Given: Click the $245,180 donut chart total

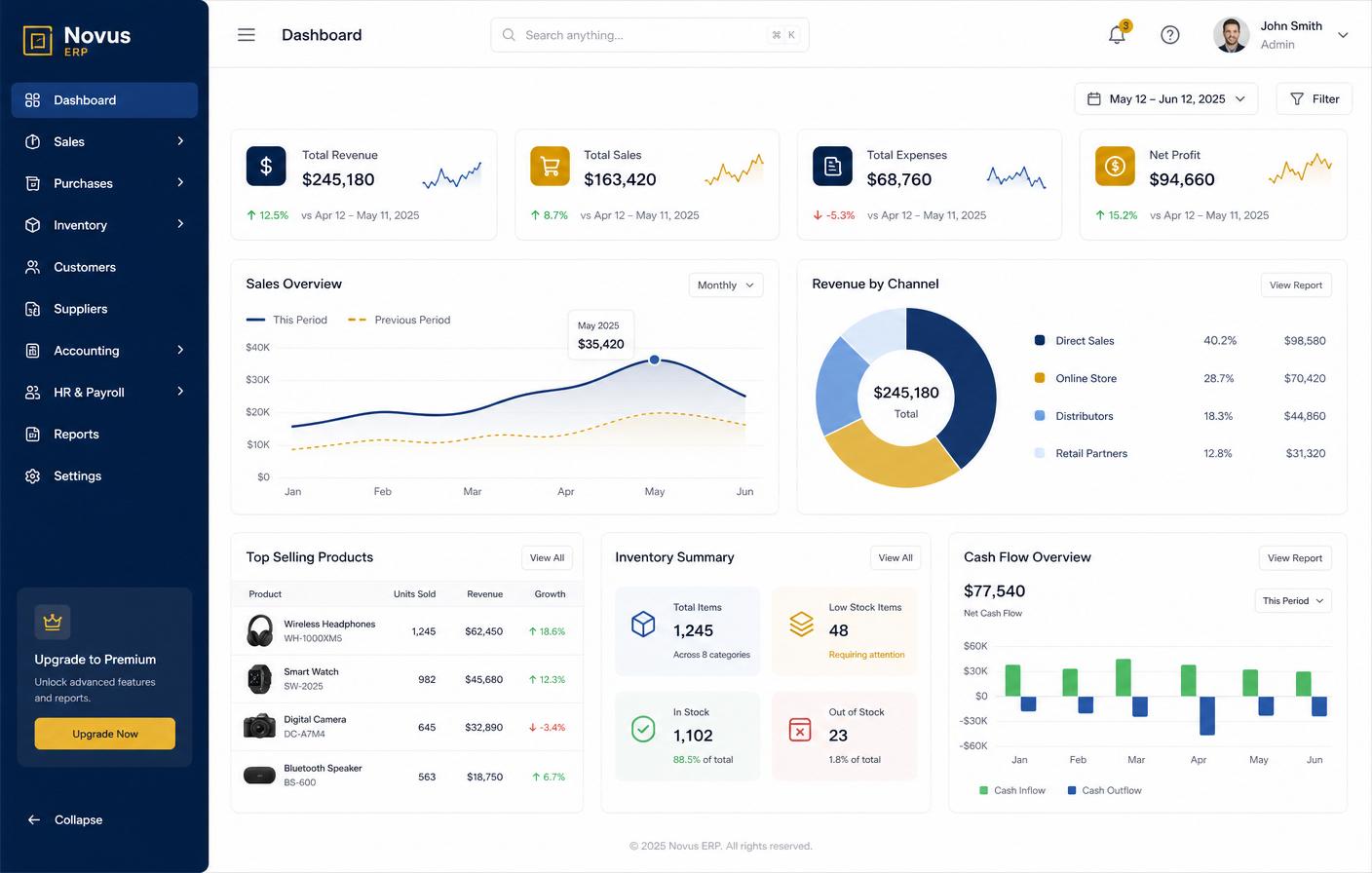Looking at the screenshot, I should coord(906,393).
